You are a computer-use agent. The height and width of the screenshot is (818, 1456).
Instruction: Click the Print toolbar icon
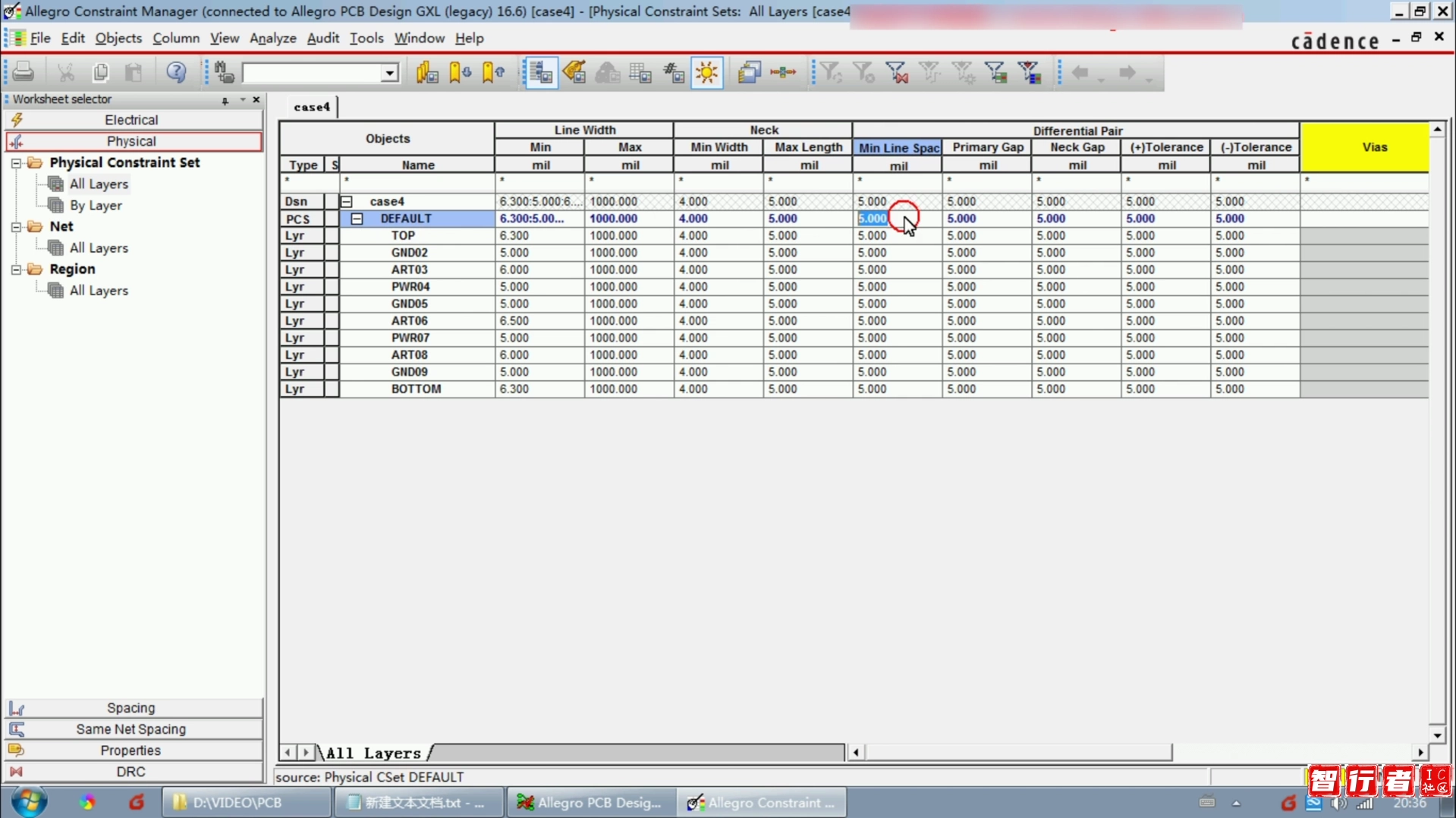point(24,72)
